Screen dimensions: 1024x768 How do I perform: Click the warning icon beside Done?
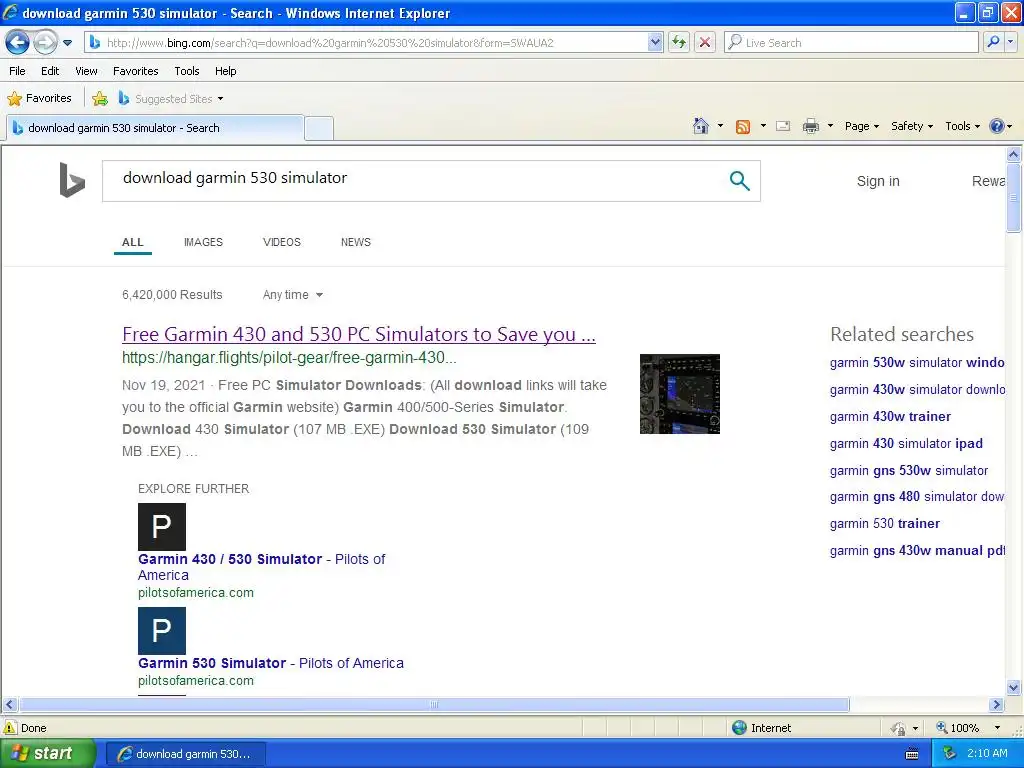[x=10, y=728]
